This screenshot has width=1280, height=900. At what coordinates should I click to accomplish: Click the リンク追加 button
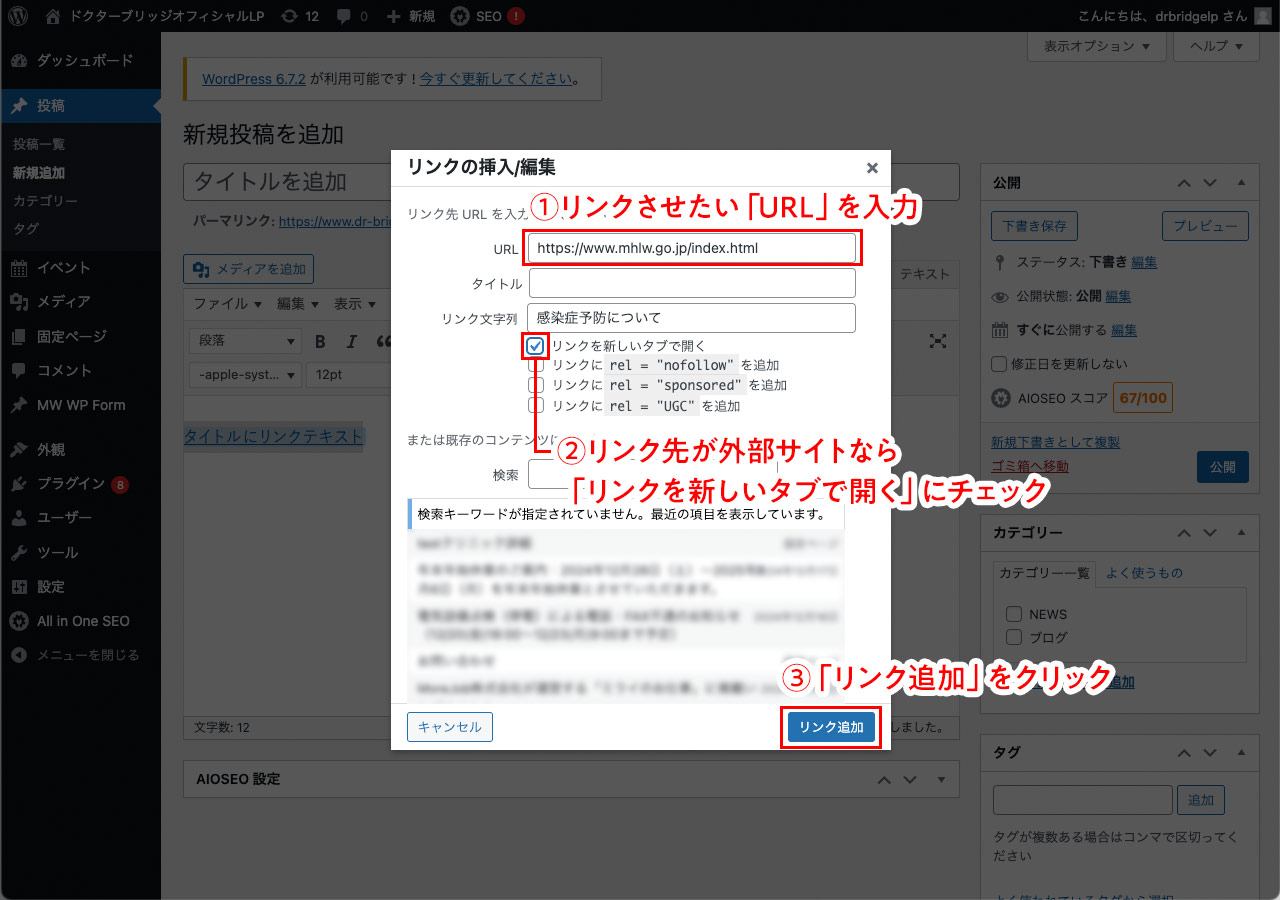point(831,727)
